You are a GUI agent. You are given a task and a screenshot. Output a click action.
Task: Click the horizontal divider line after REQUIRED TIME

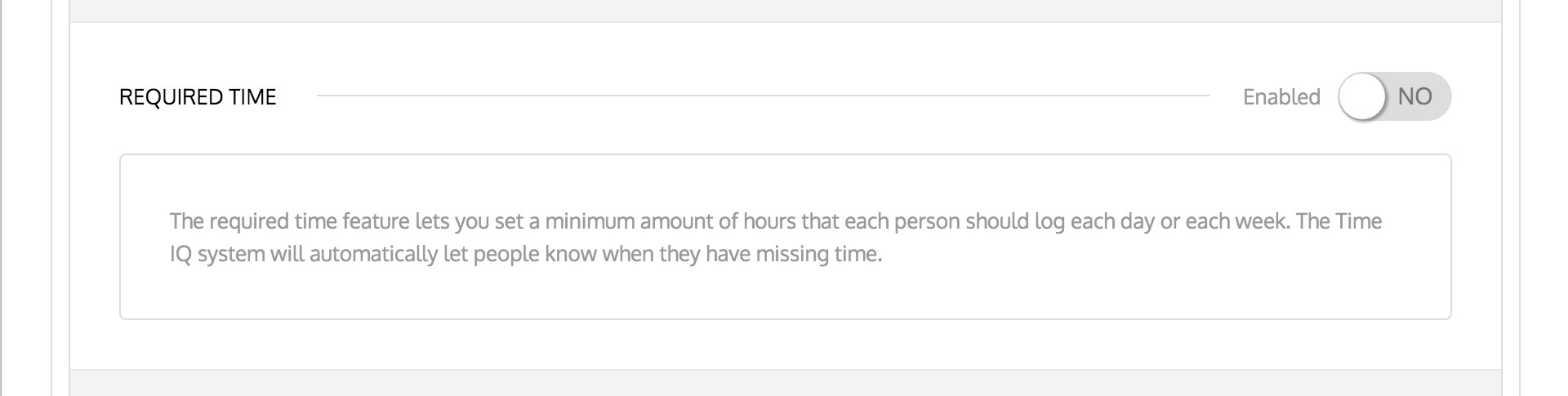point(763,96)
